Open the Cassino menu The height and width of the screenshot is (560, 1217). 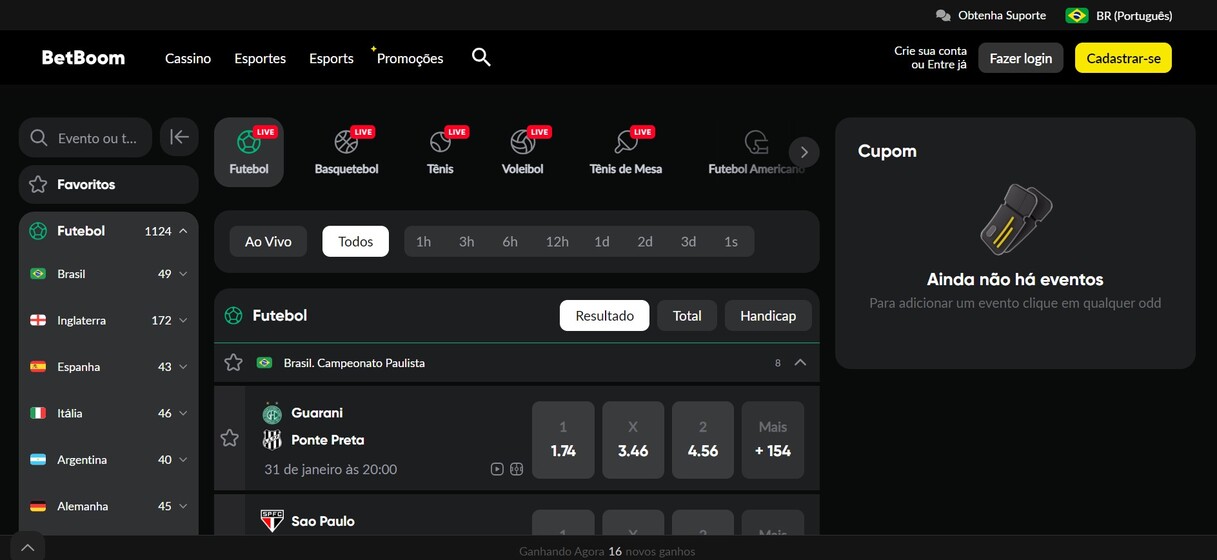click(x=188, y=58)
